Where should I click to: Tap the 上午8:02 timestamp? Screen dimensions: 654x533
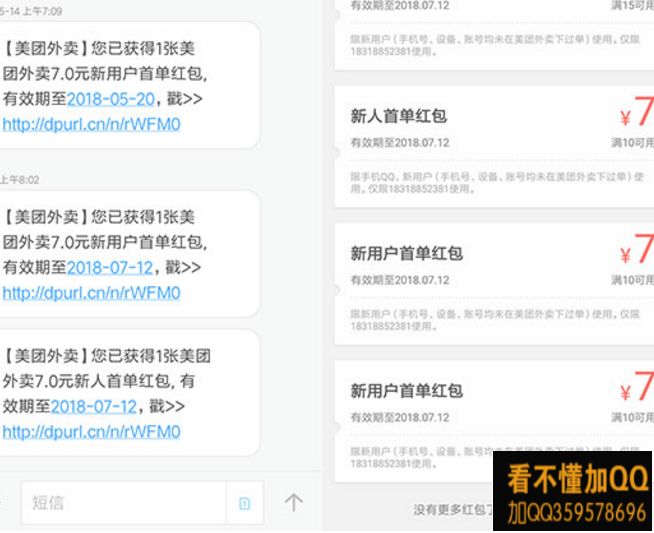(20, 180)
